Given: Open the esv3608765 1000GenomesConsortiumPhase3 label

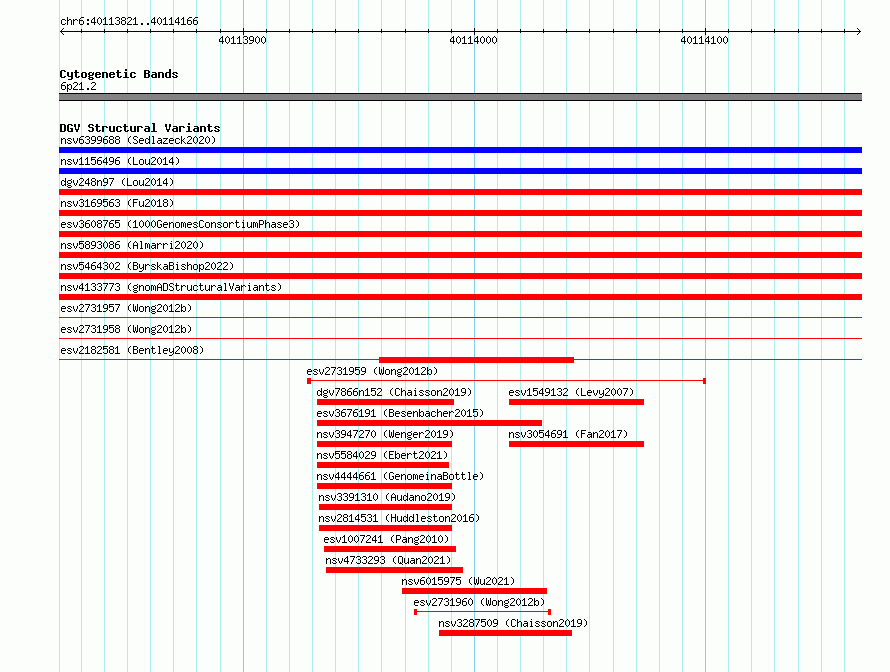Looking at the screenshot, I should (x=180, y=224).
